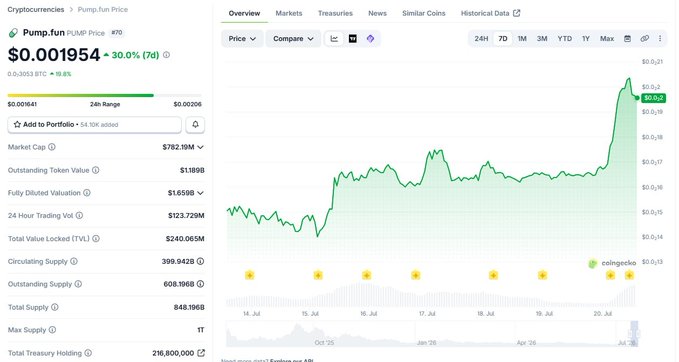The width and height of the screenshot is (679, 362).
Task: Switch to line chart view
Action: (334, 39)
